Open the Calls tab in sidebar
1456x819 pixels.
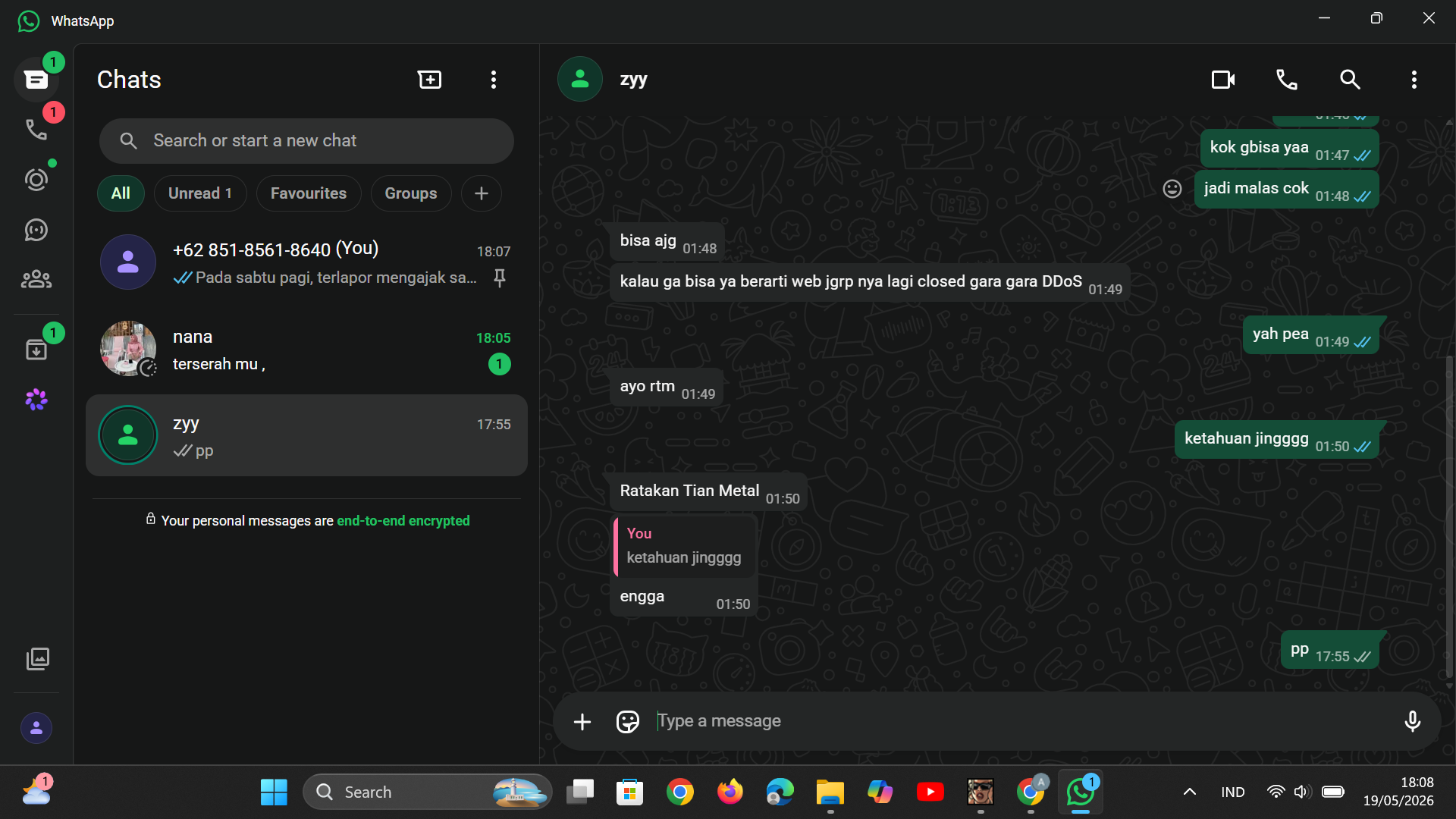click(x=36, y=130)
